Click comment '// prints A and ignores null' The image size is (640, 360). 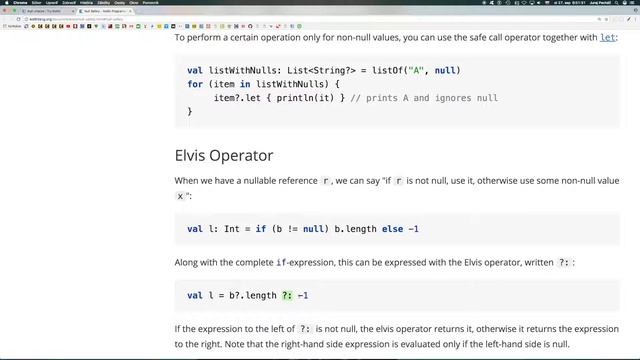[424, 98]
